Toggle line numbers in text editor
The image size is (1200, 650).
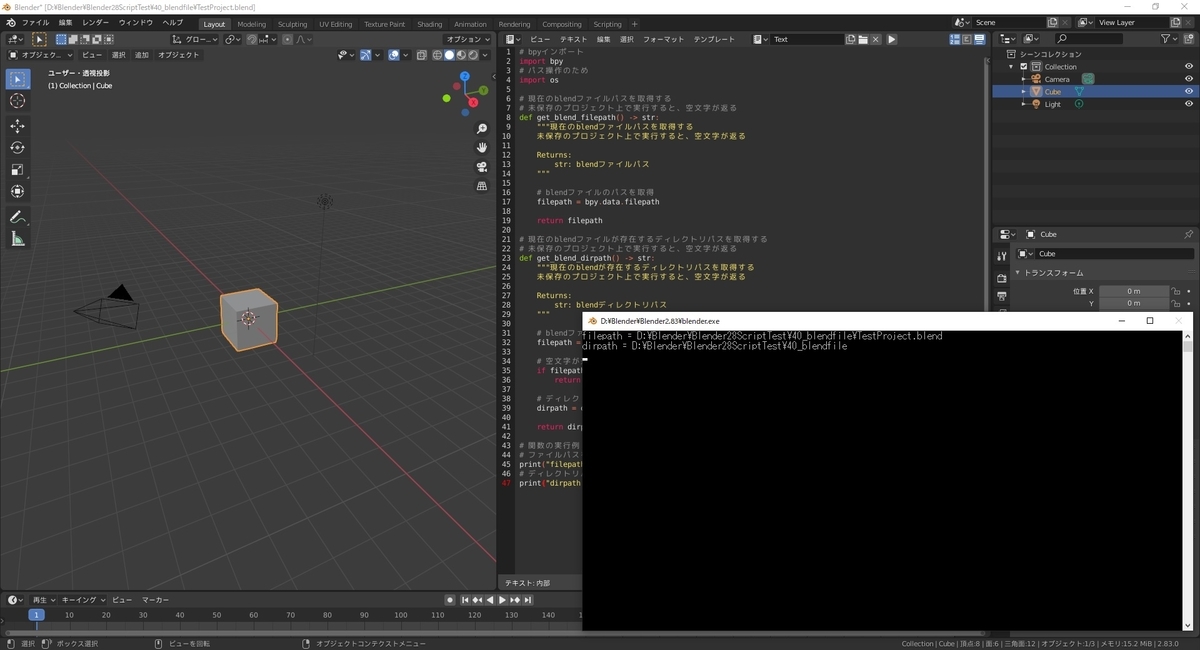tap(953, 39)
